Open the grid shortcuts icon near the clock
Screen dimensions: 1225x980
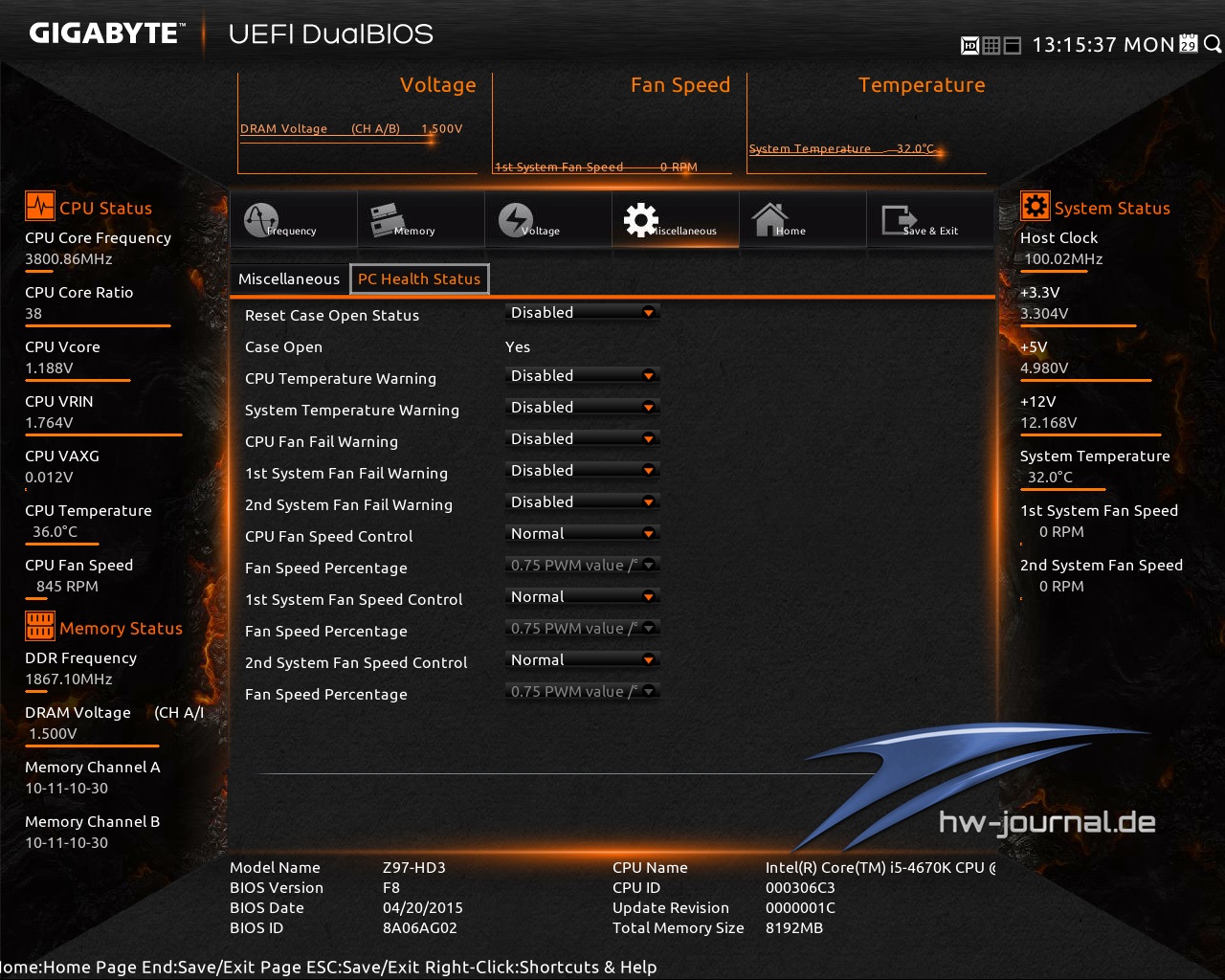[990, 44]
